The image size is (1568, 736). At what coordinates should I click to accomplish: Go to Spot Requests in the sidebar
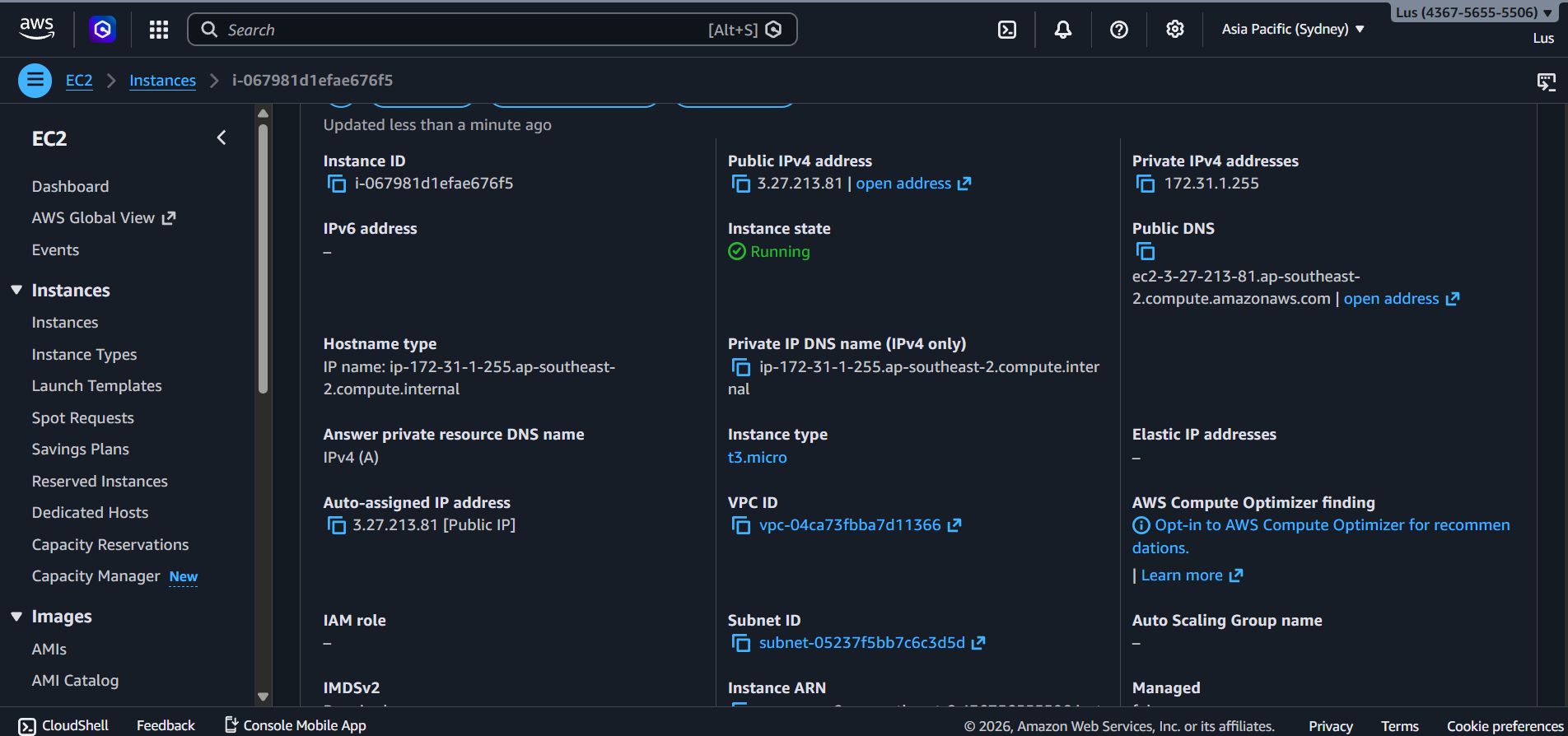(82, 418)
